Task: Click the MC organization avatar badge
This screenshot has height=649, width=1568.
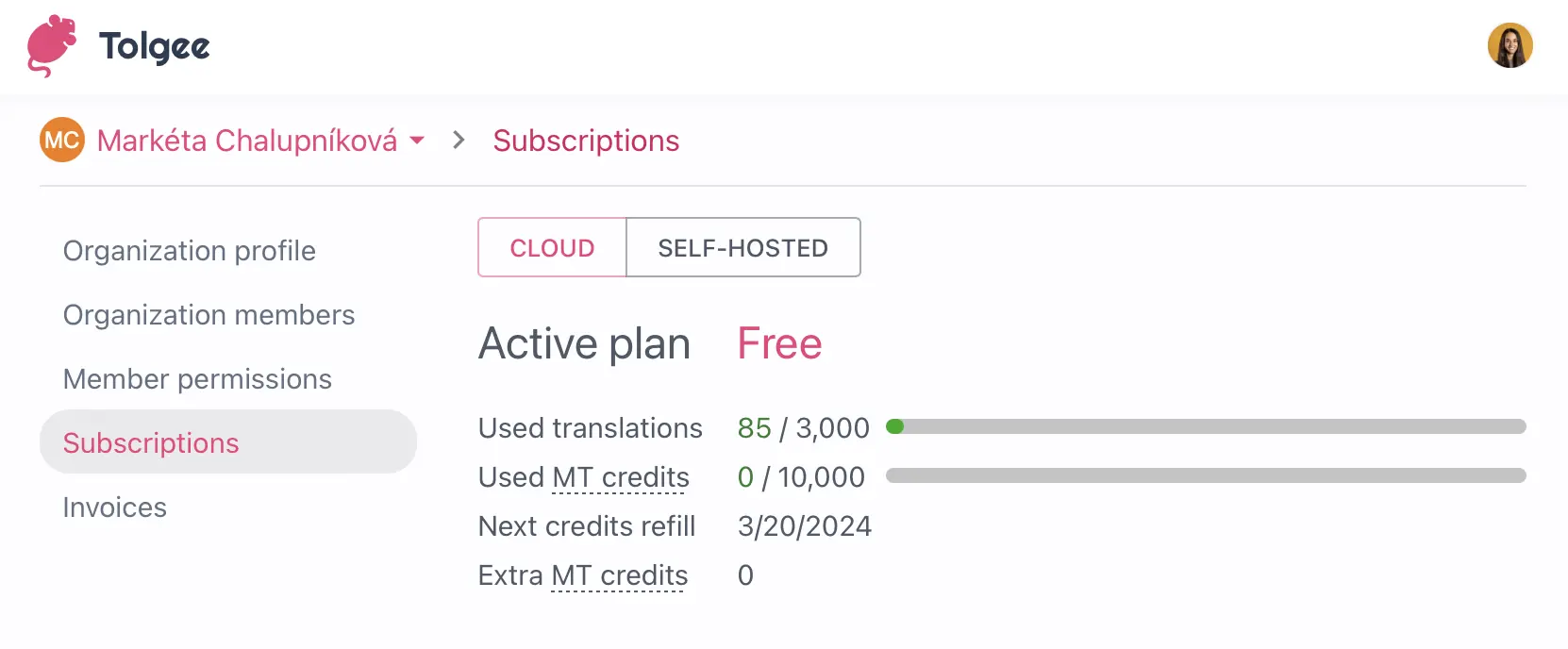Action: [x=60, y=140]
